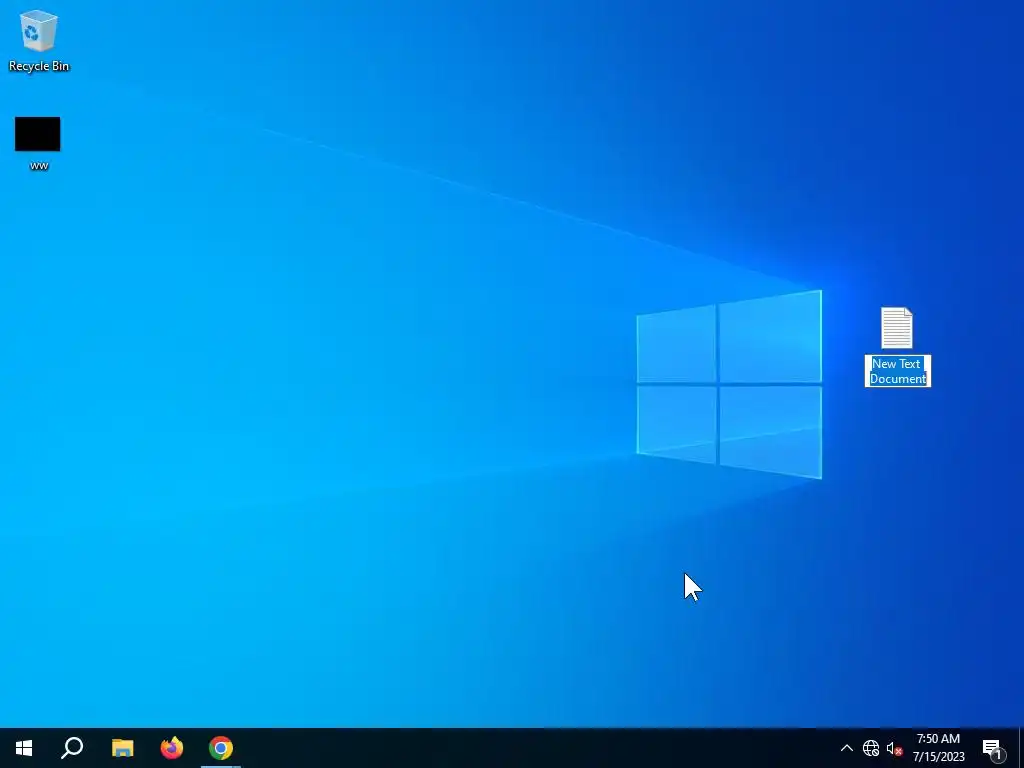Click the muted volume tray icon
1024x768 pixels.
pyautogui.click(x=893, y=748)
